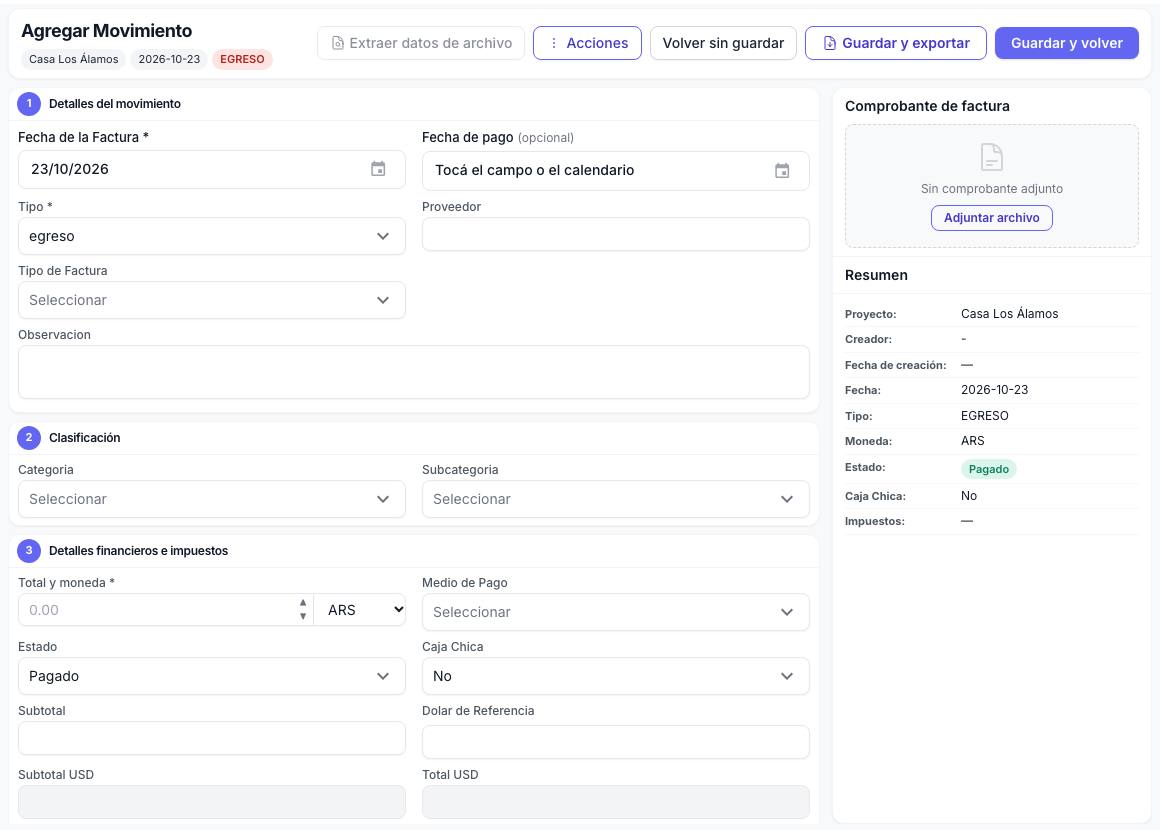Open the Caja Chica dropdown
The width and height of the screenshot is (1160, 830).
coord(616,675)
